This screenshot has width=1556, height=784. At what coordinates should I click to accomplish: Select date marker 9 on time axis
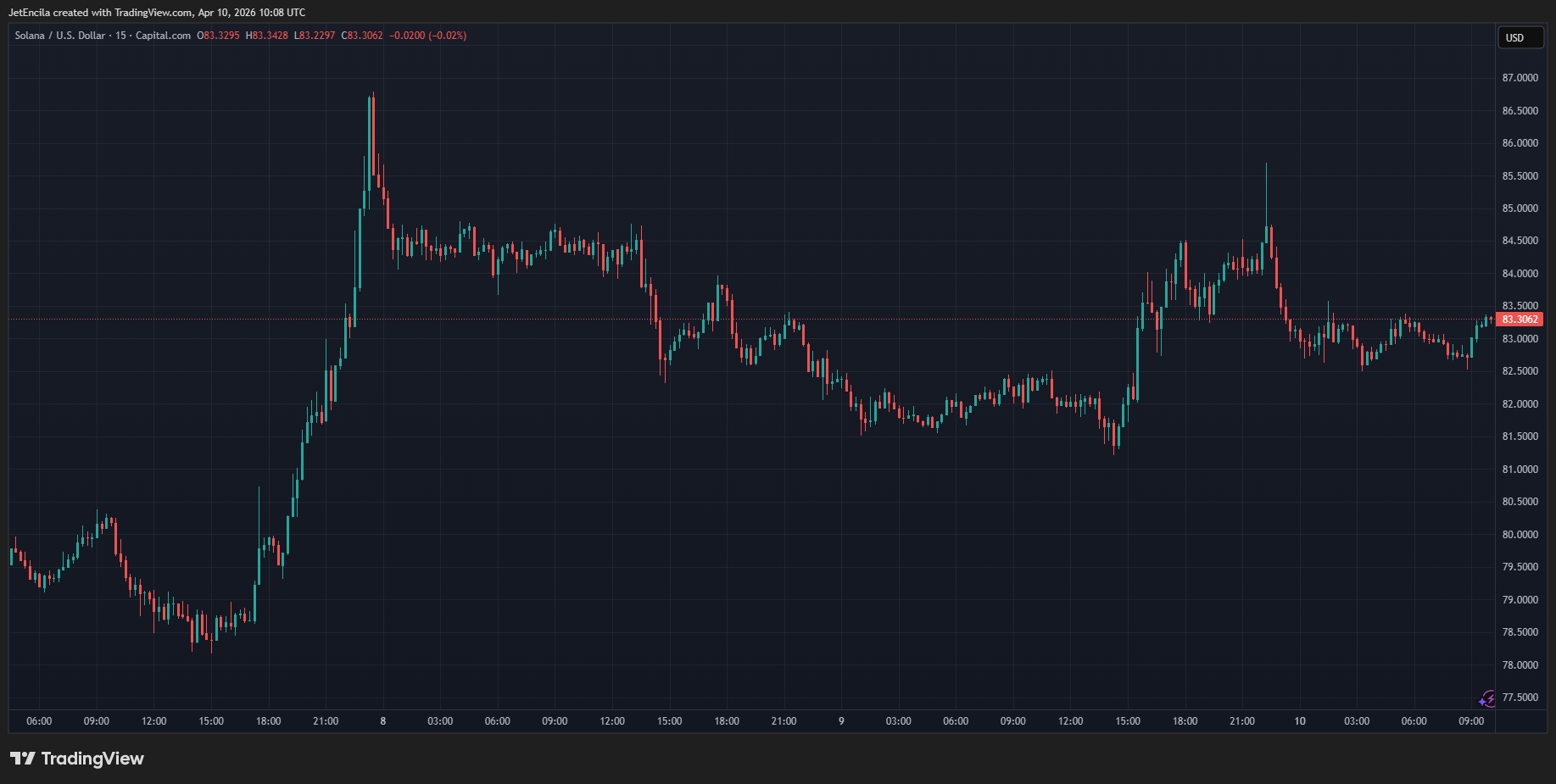pyautogui.click(x=841, y=721)
